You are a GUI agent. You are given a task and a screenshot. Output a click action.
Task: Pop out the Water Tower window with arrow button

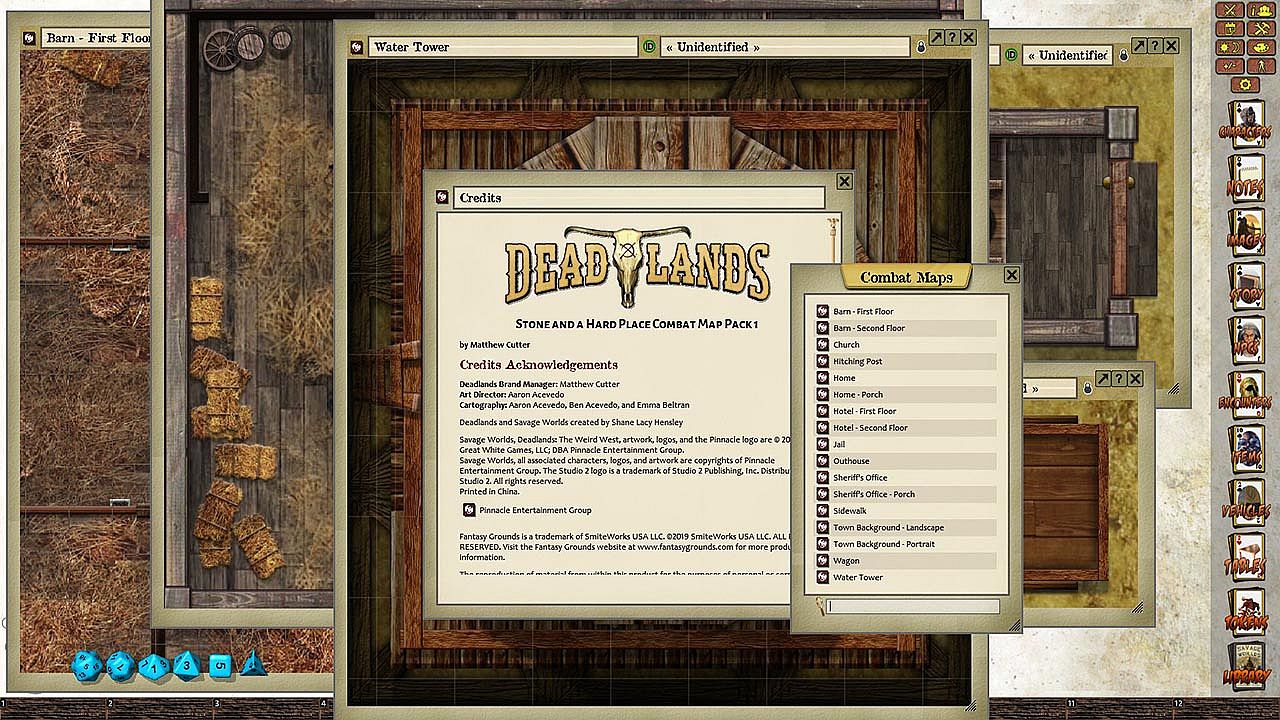(936, 37)
